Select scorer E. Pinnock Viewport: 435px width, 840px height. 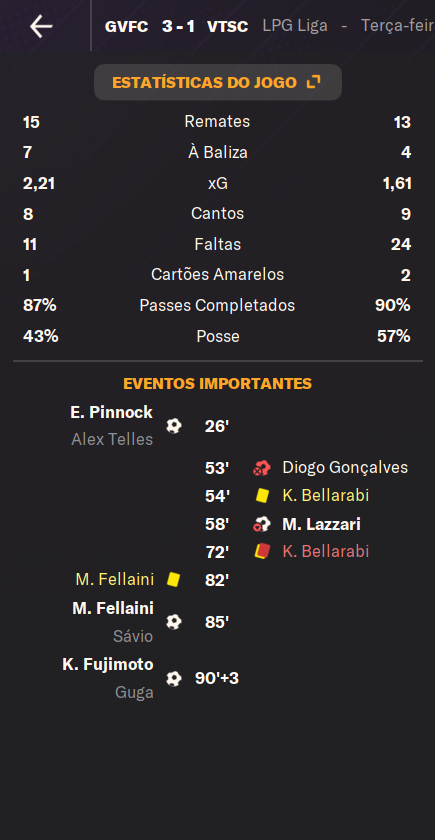[x=111, y=412]
